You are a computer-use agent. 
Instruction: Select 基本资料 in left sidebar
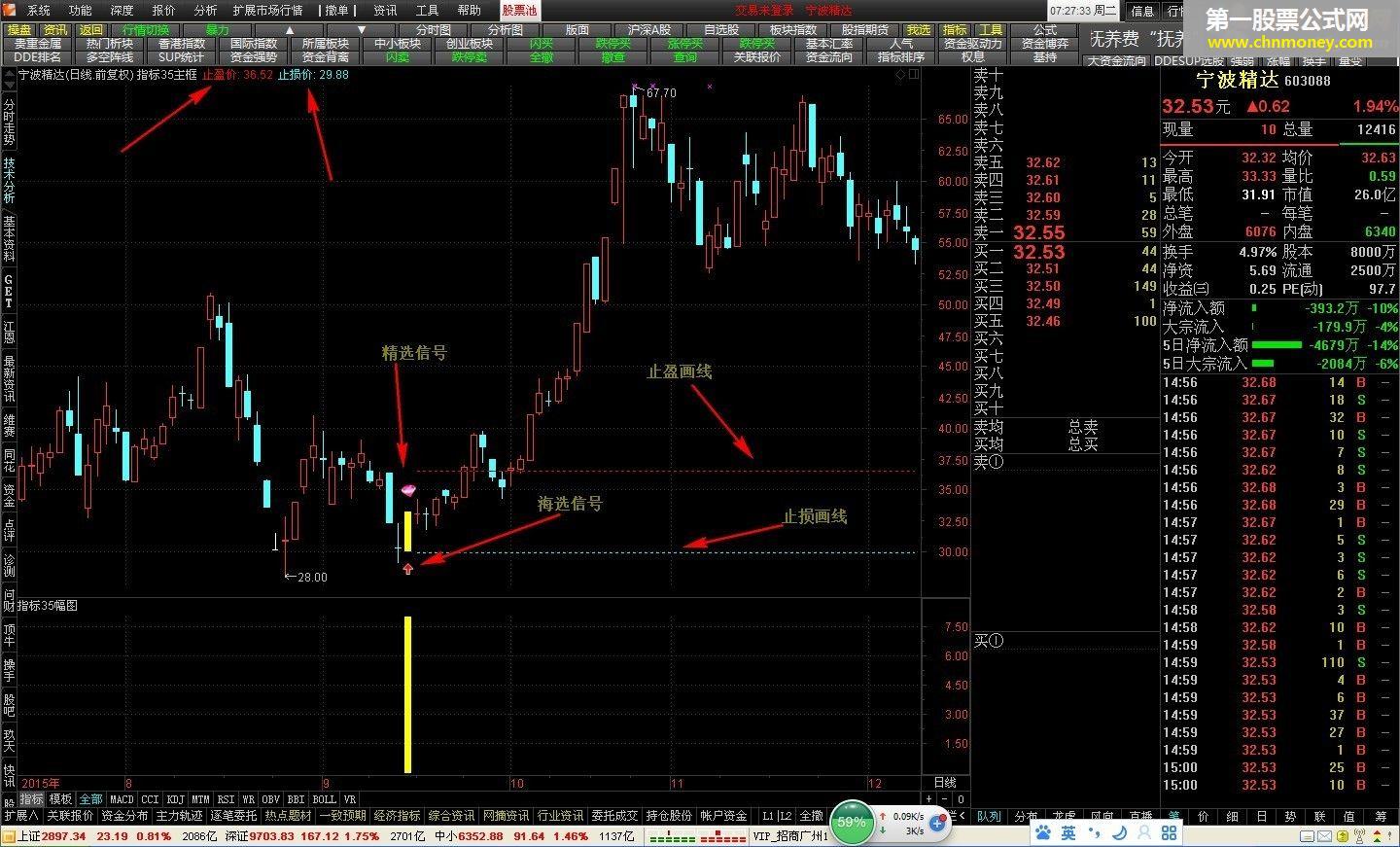click(x=9, y=238)
